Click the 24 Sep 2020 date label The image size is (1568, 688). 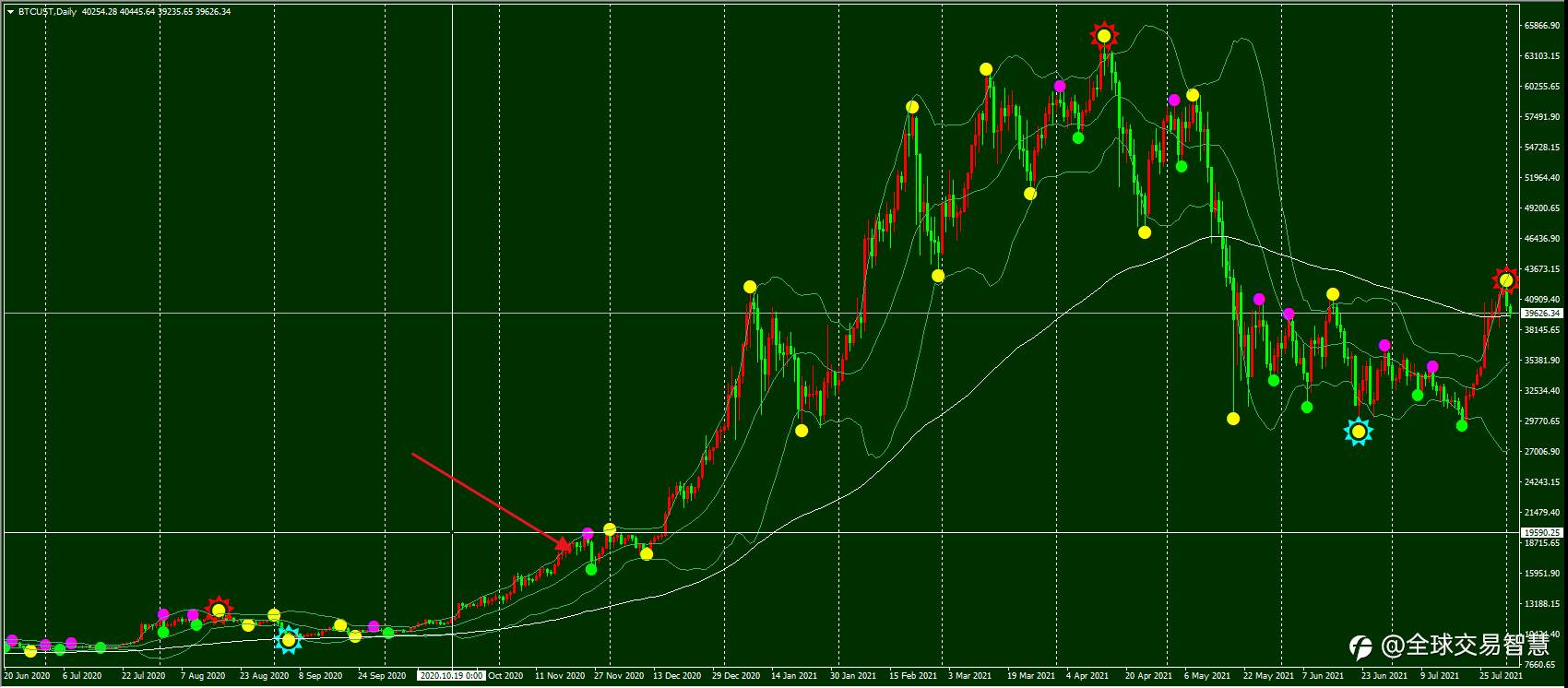[382, 676]
